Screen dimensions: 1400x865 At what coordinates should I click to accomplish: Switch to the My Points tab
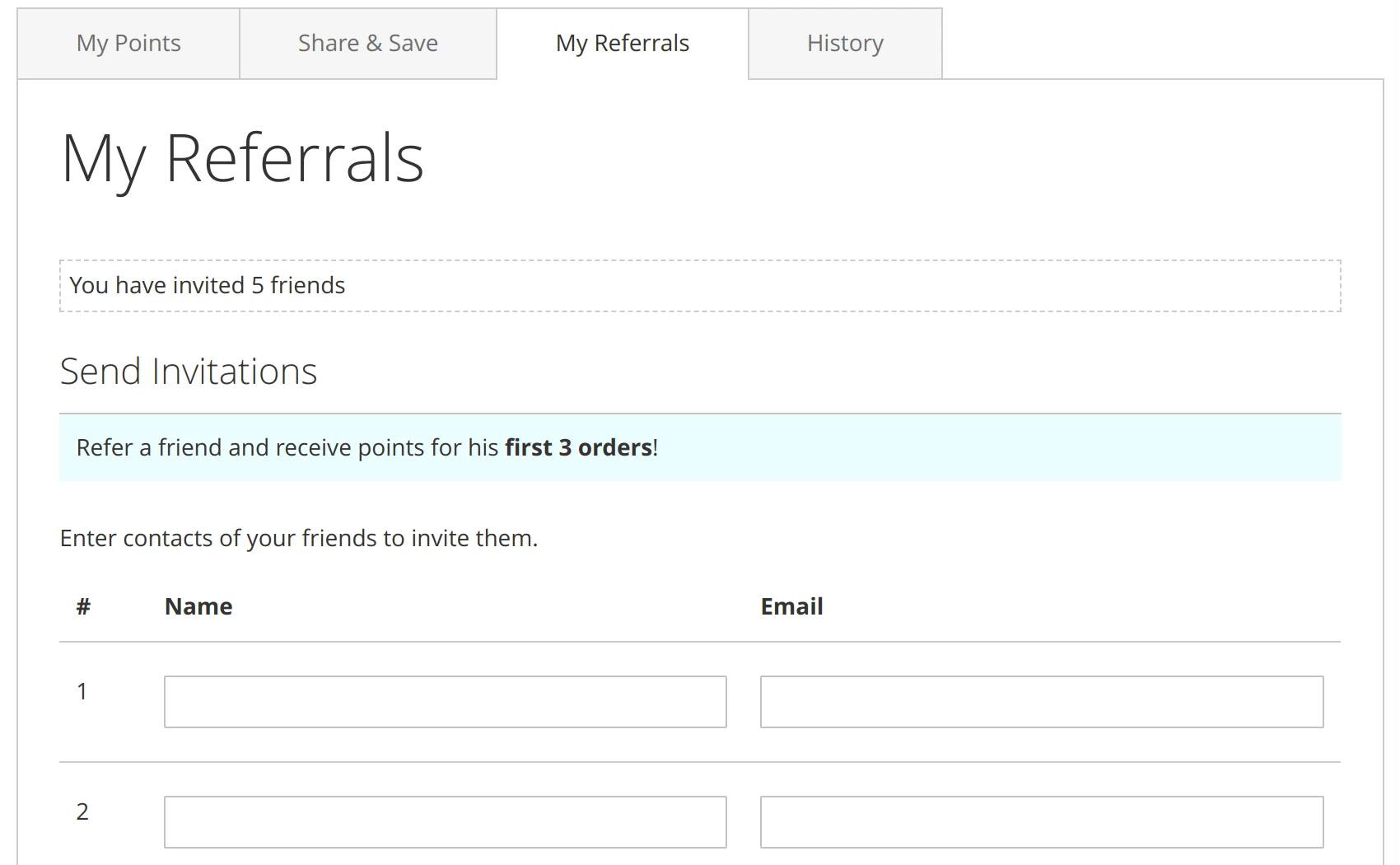(128, 43)
